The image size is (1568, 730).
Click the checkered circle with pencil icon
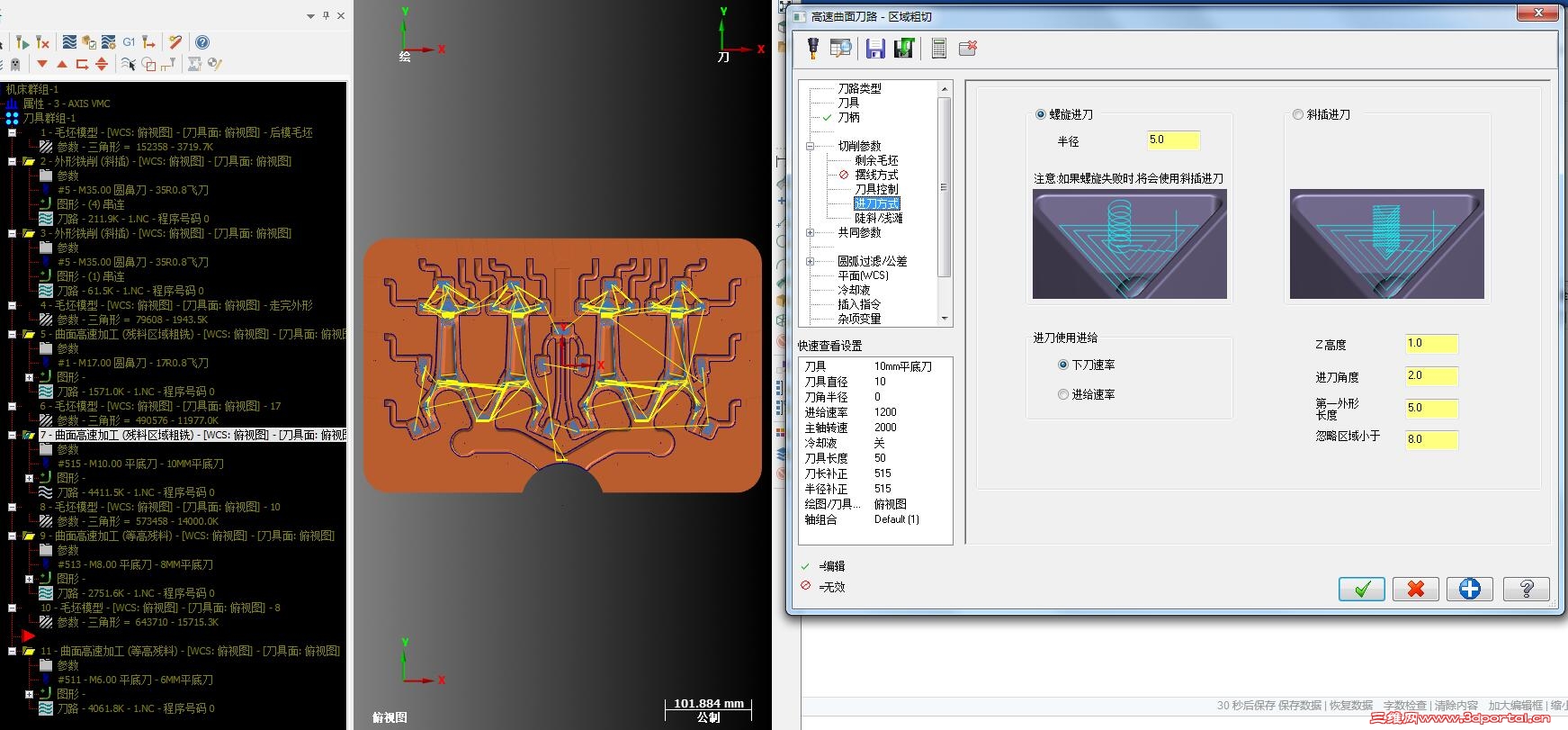(x=214, y=64)
